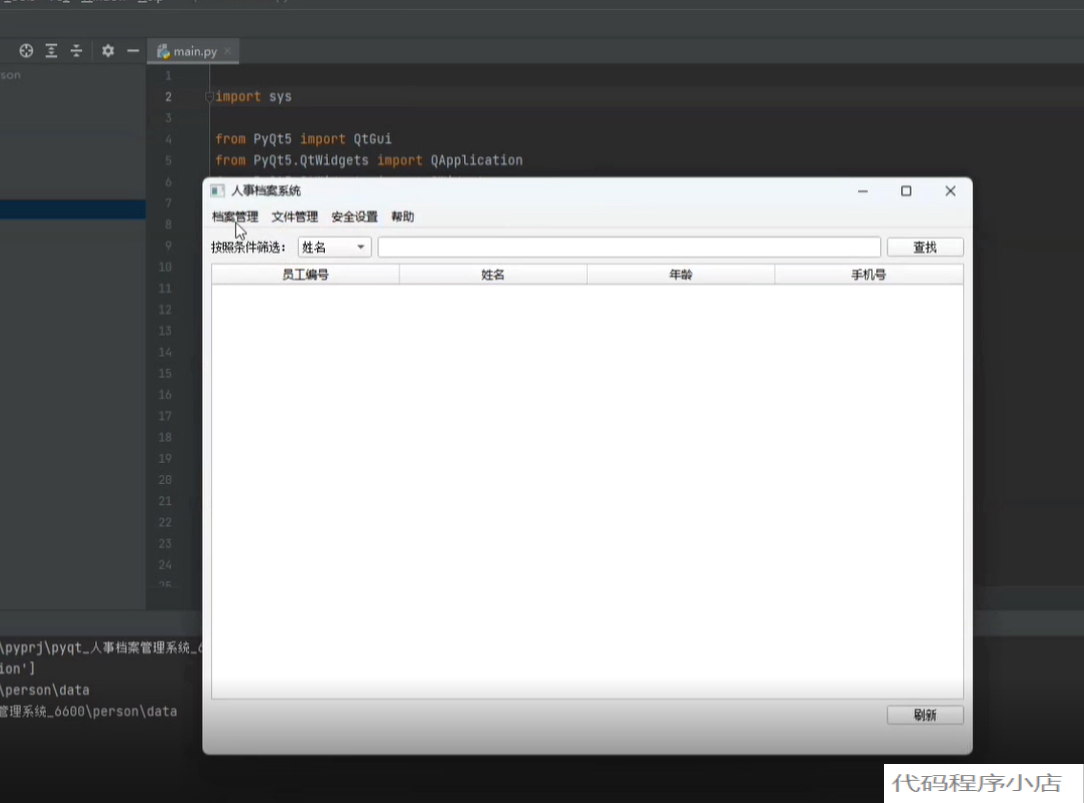Open the 帮助 menu
The width and height of the screenshot is (1084, 803).
point(404,216)
